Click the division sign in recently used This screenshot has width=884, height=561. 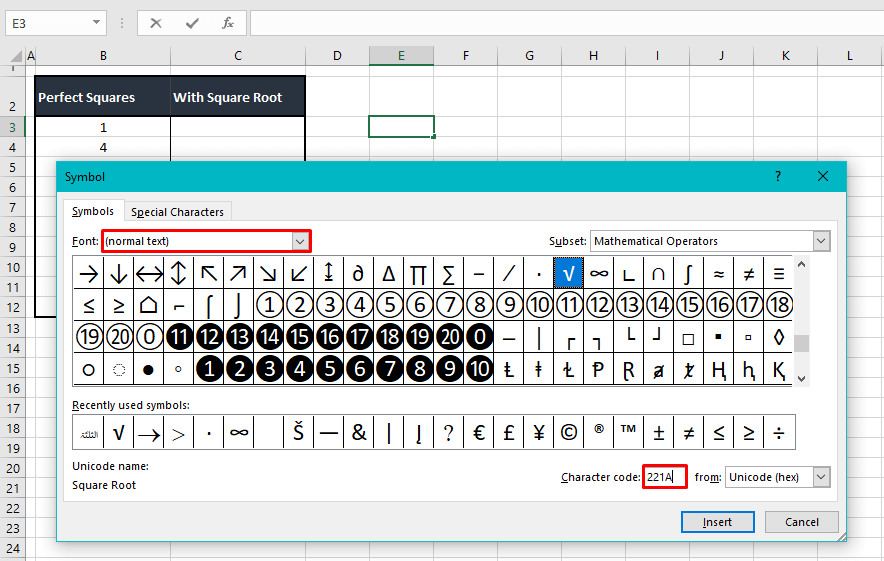[x=779, y=433]
